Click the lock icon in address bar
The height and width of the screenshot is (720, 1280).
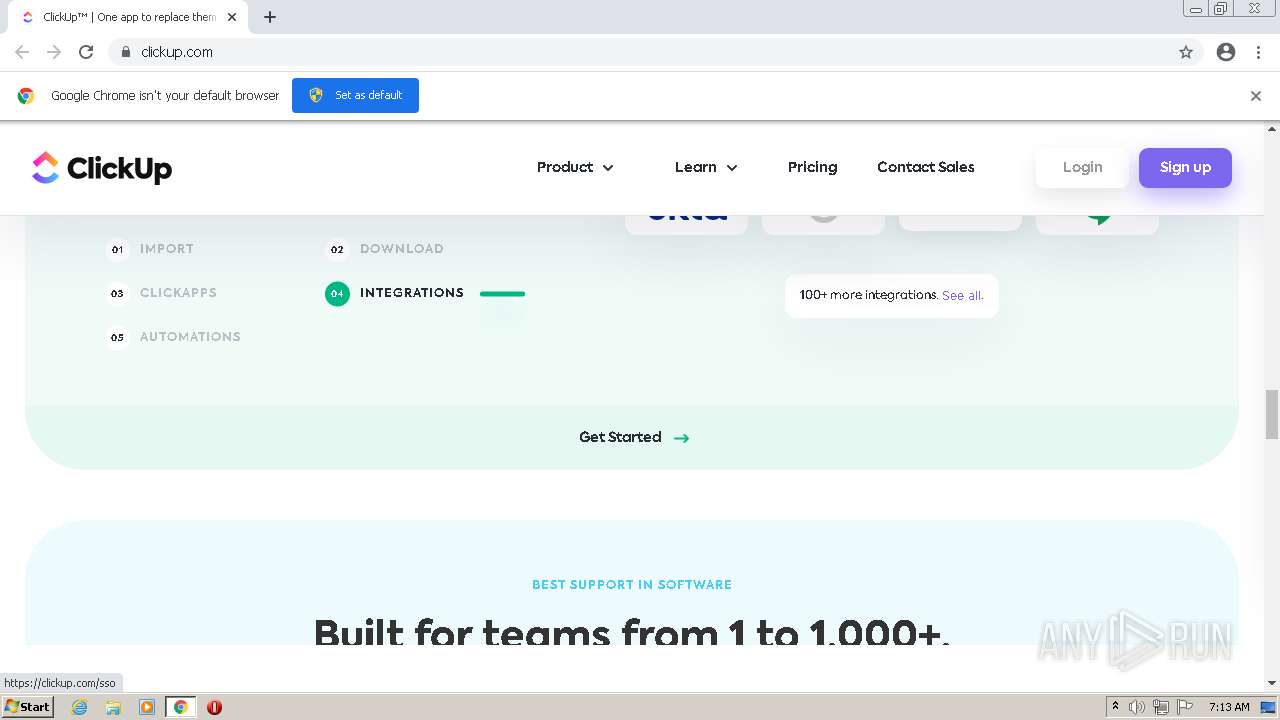(126, 52)
